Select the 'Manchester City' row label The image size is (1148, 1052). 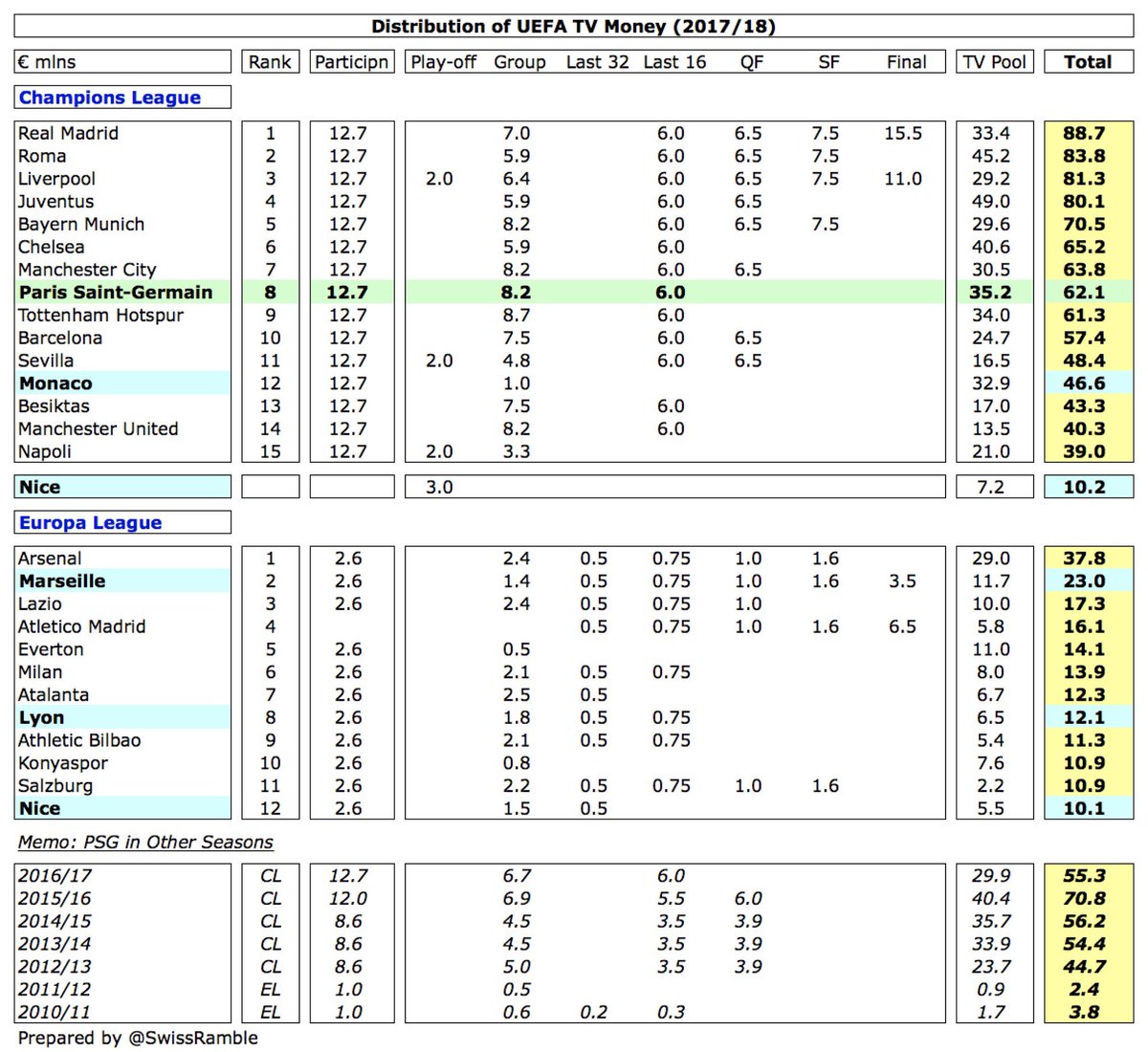click(x=87, y=270)
